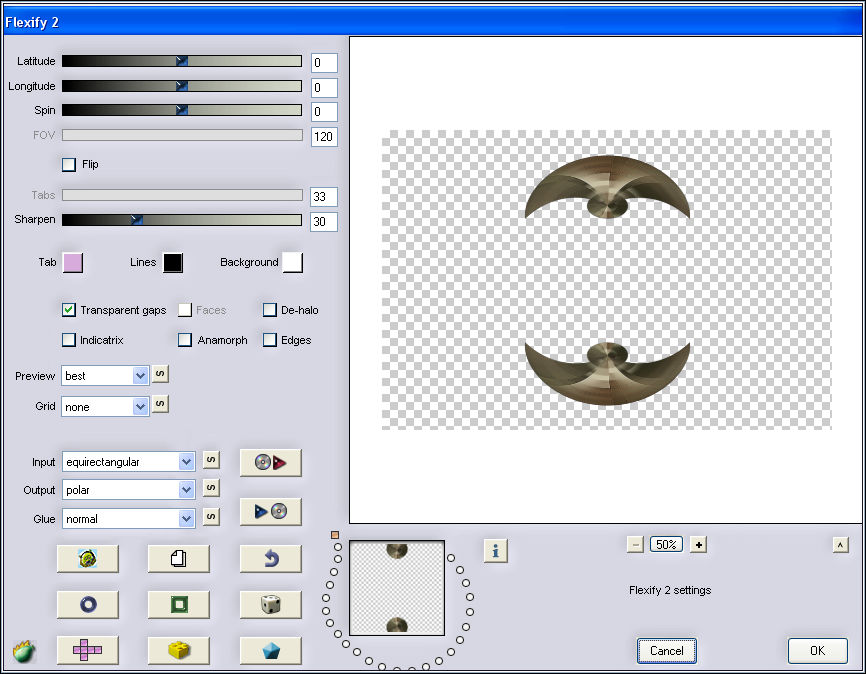
Task: Click the Cancel button
Action: [x=667, y=651]
